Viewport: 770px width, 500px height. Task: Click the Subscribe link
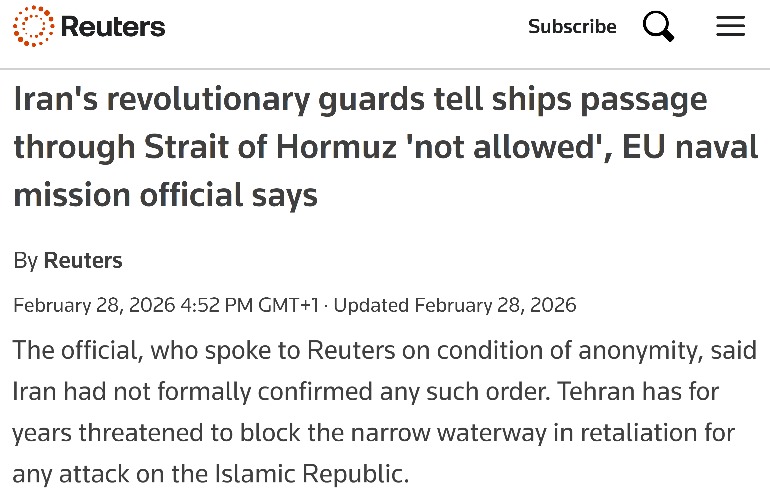572,27
